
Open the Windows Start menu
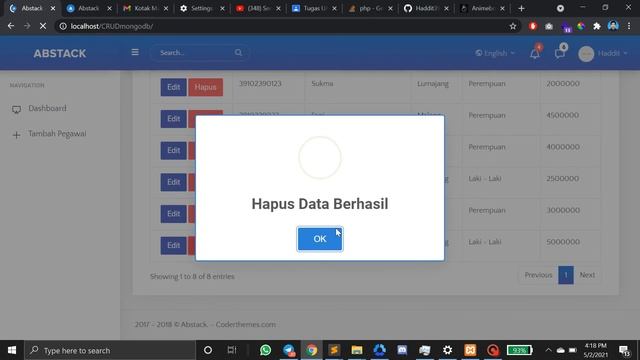pyautogui.click(x=12, y=350)
